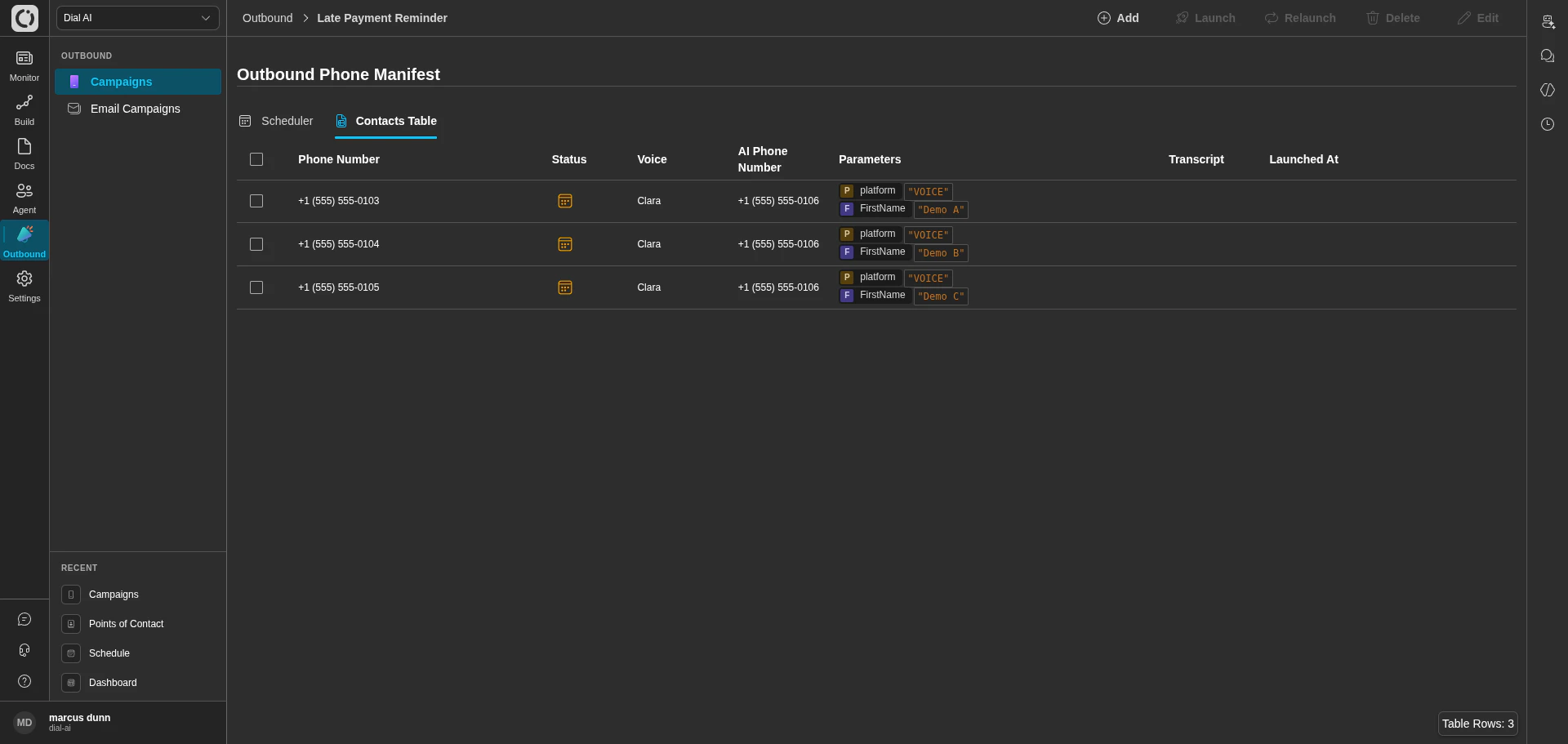Click the Points of Contact icon in Recent
The height and width of the screenshot is (744, 1568).
coord(71,624)
